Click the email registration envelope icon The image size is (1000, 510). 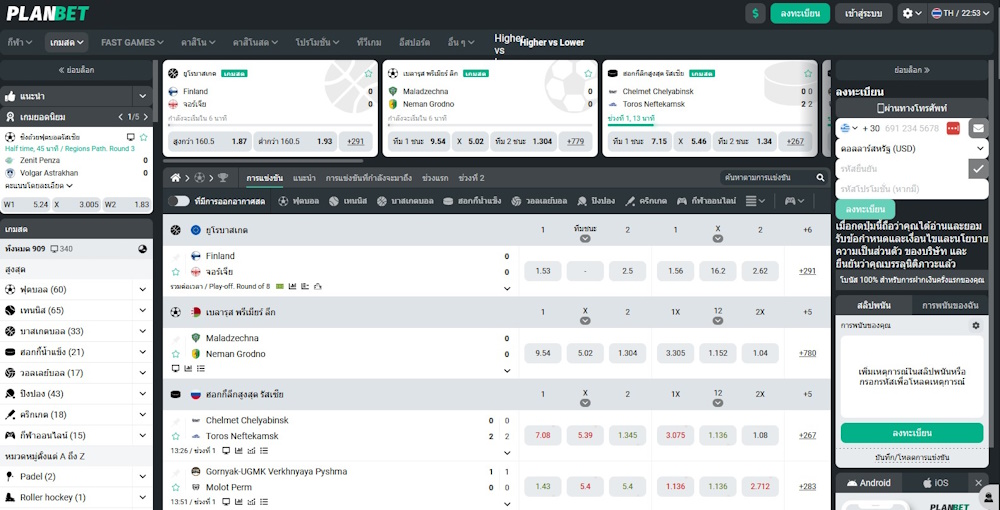(978, 128)
